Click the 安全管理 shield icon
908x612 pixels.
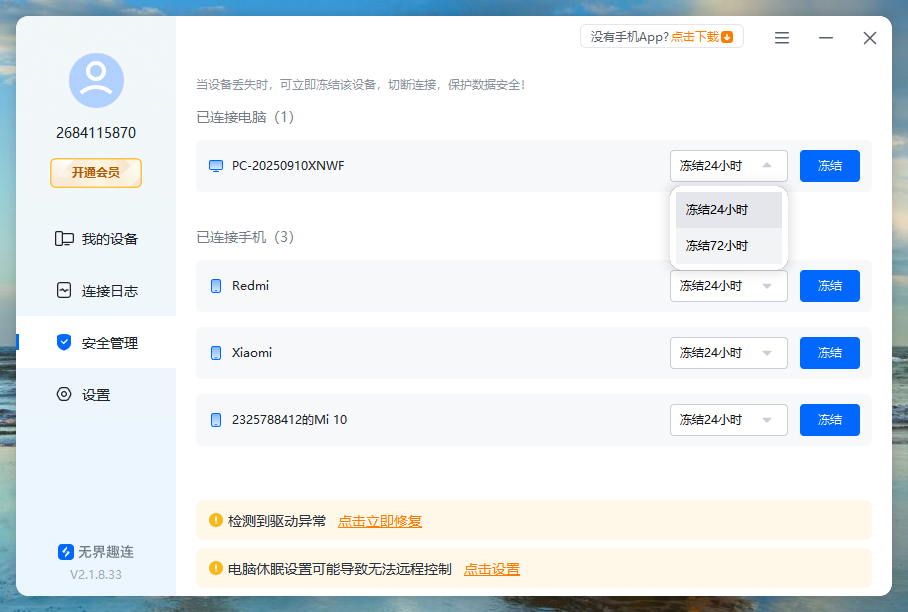tap(63, 342)
